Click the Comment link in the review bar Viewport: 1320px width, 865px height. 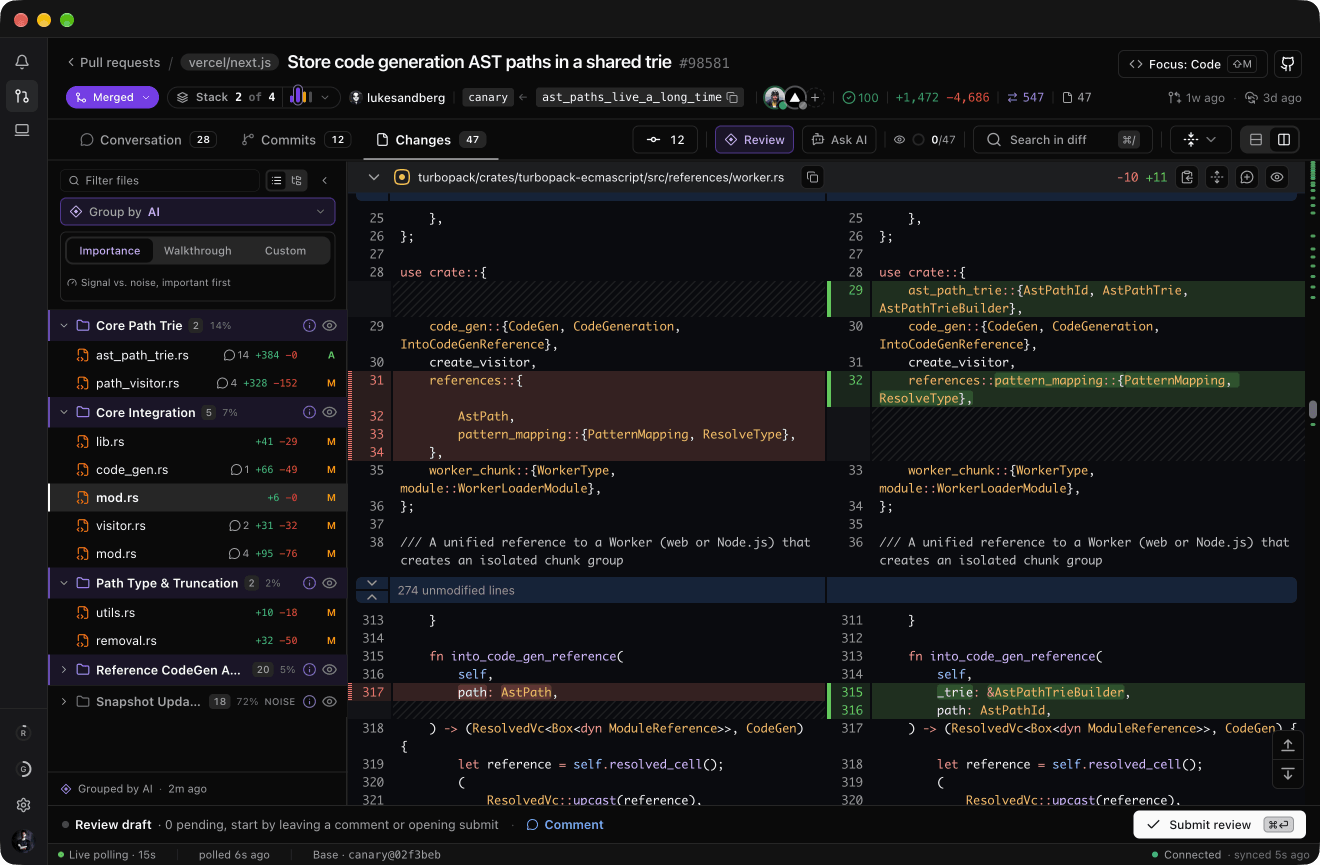(565, 825)
